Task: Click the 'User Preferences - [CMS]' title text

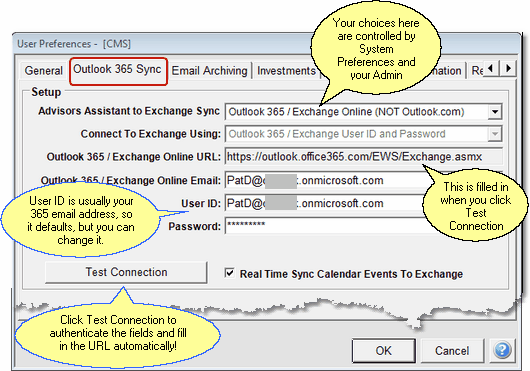Action: click(74, 44)
